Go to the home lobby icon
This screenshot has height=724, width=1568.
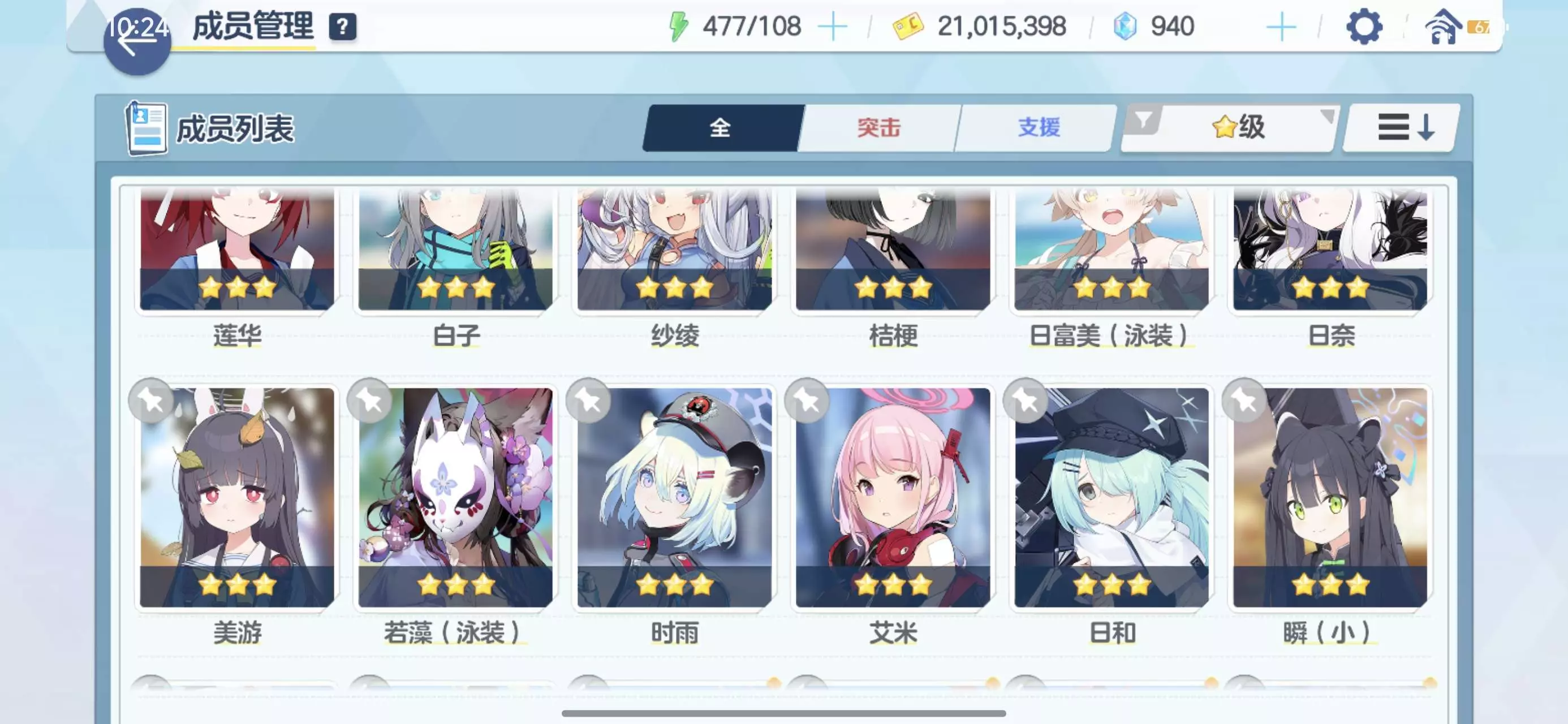tap(1442, 27)
